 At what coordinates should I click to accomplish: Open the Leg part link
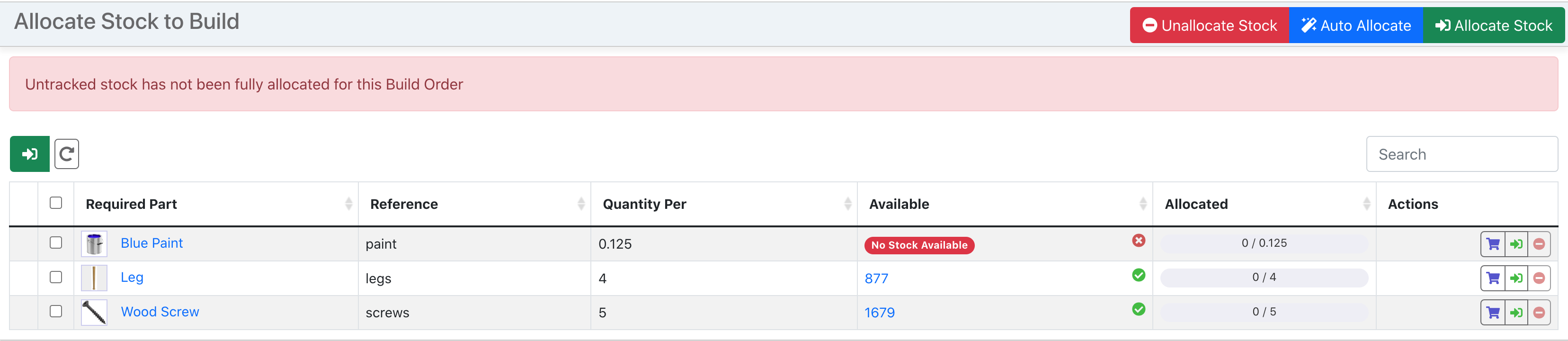(x=132, y=277)
